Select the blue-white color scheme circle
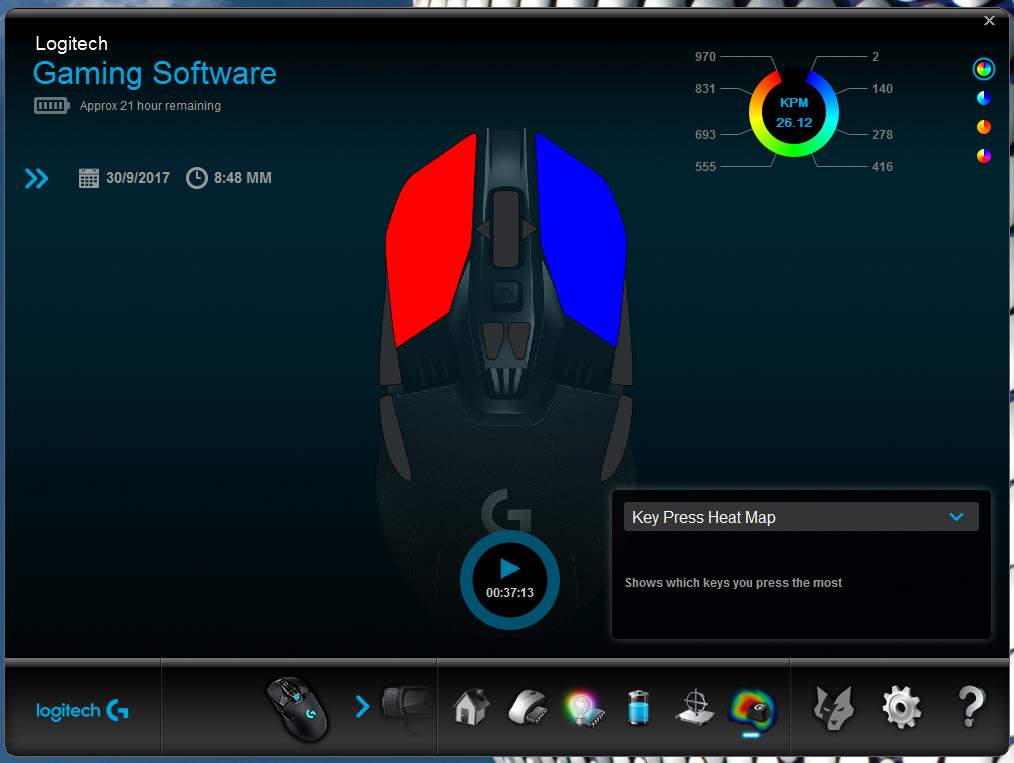Screen dimensions: 1014x763 (x=984, y=98)
